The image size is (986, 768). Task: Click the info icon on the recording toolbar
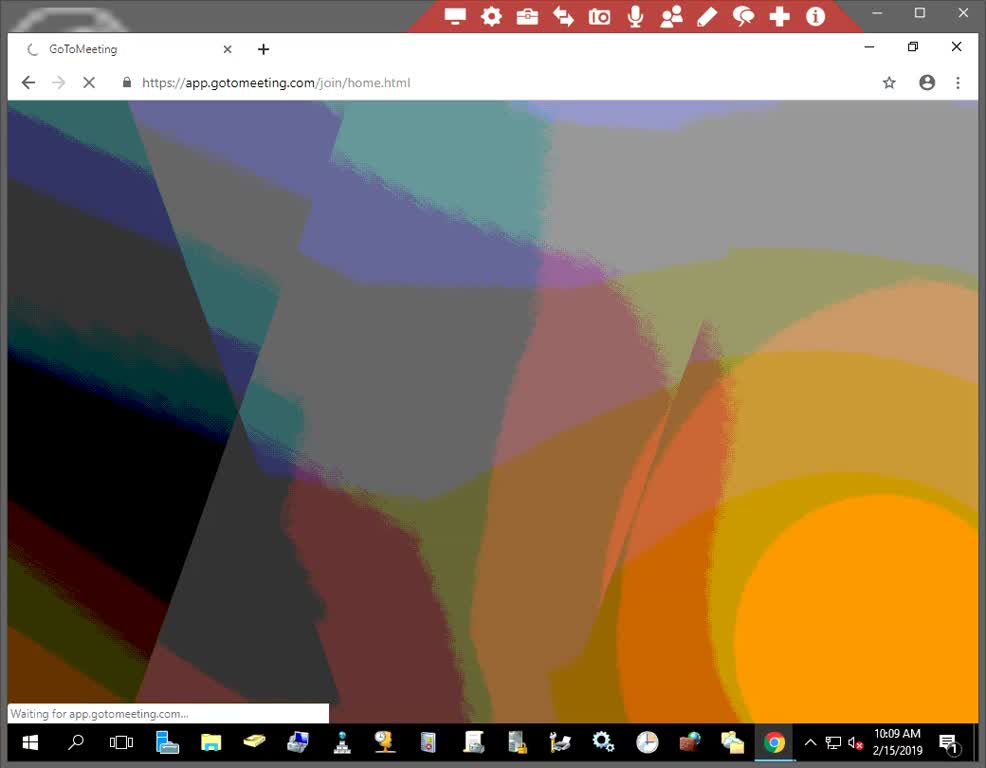[x=815, y=16]
